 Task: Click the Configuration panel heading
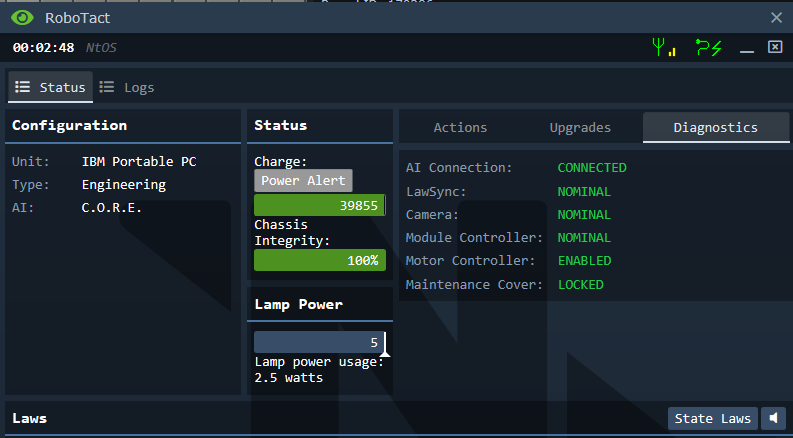coord(69,125)
